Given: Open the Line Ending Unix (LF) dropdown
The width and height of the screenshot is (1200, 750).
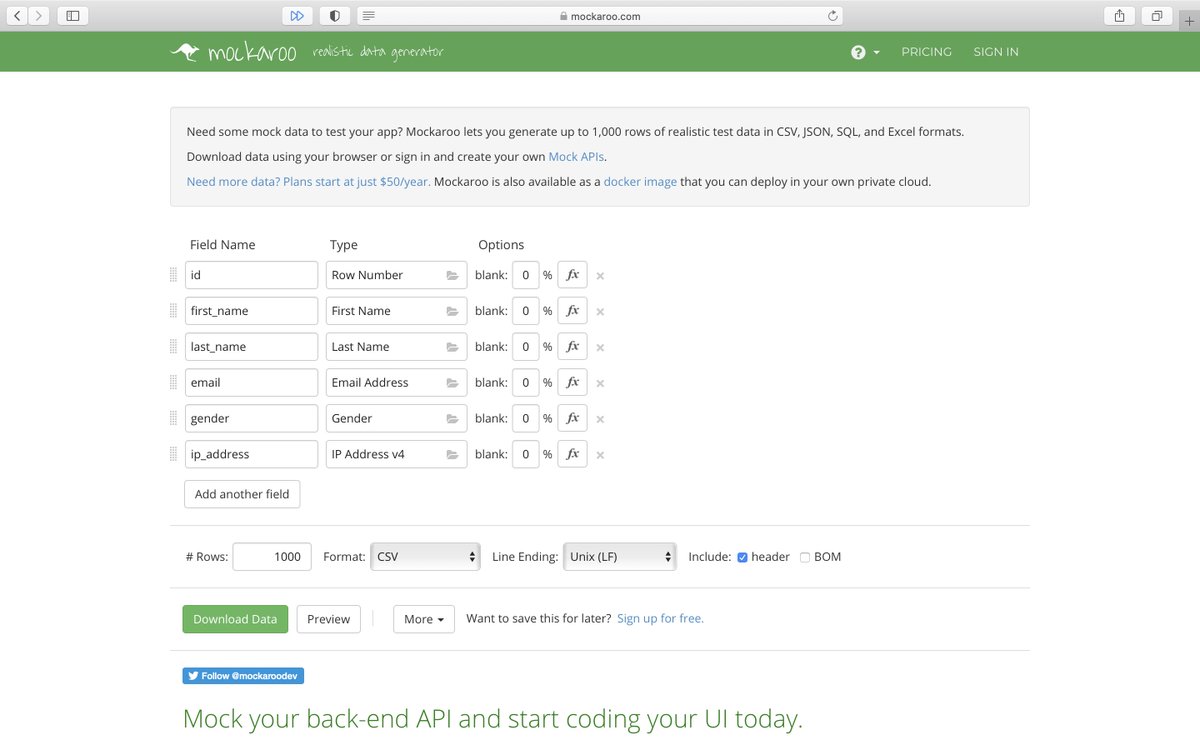Looking at the screenshot, I should (620, 557).
